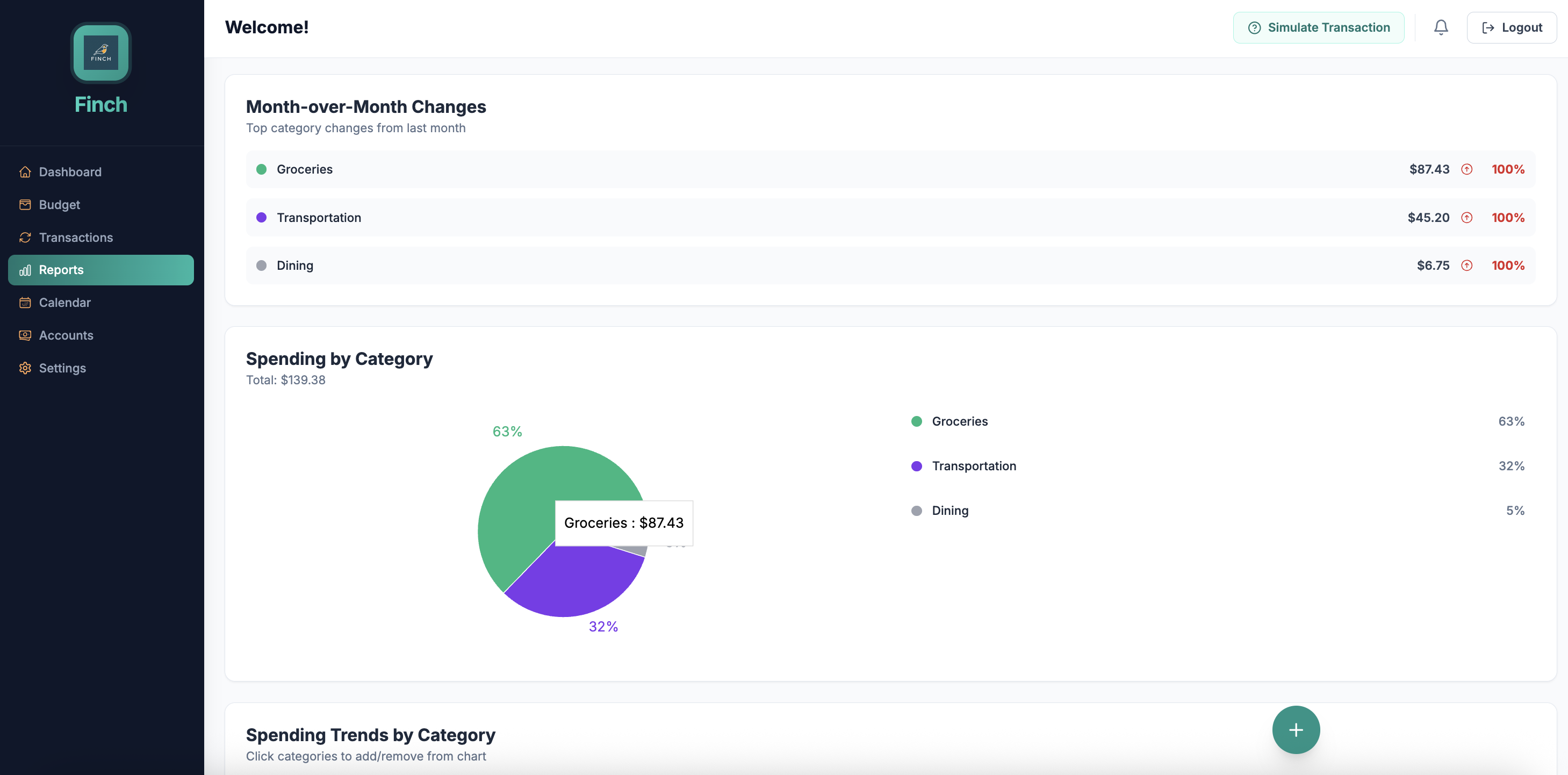Viewport: 1568px width, 775px height.
Task: Open the Settings gear icon
Action: tap(25, 368)
